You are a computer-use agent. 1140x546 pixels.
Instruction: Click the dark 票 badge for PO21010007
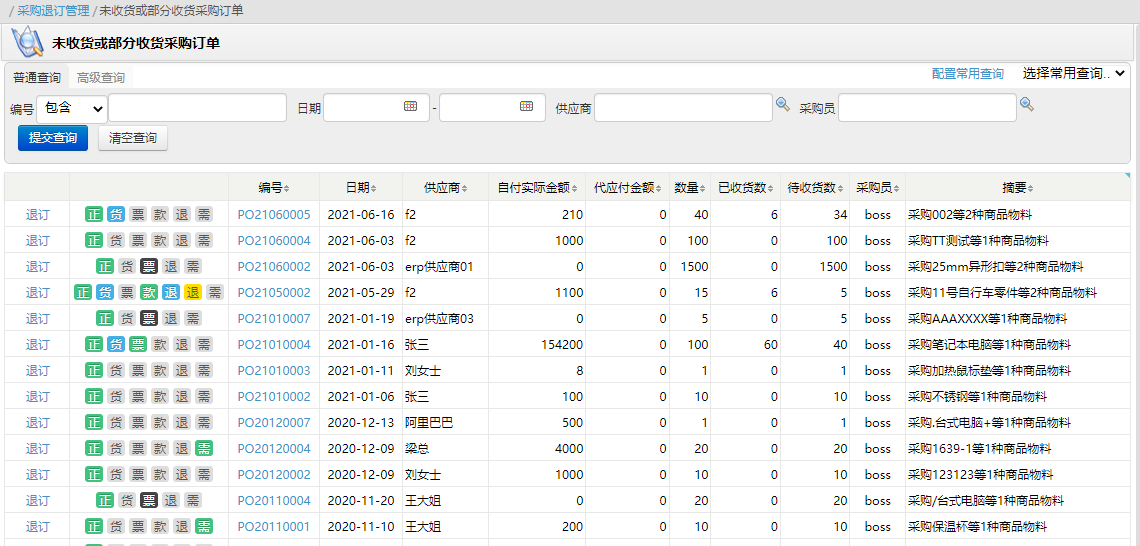149,318
